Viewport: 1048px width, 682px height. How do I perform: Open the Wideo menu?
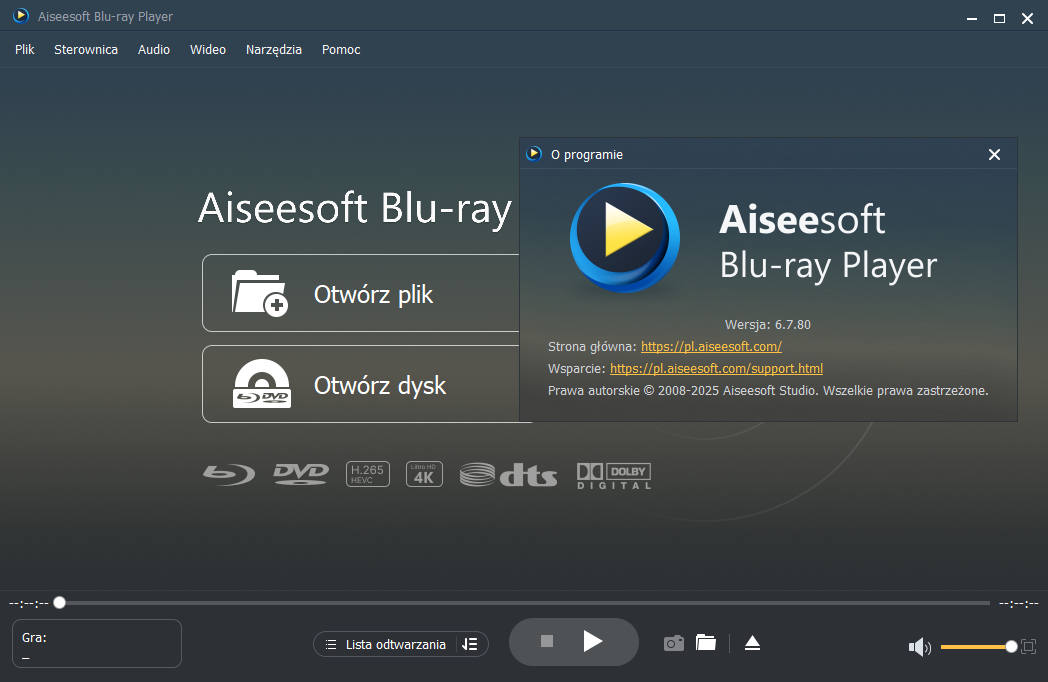click(208, 49)
